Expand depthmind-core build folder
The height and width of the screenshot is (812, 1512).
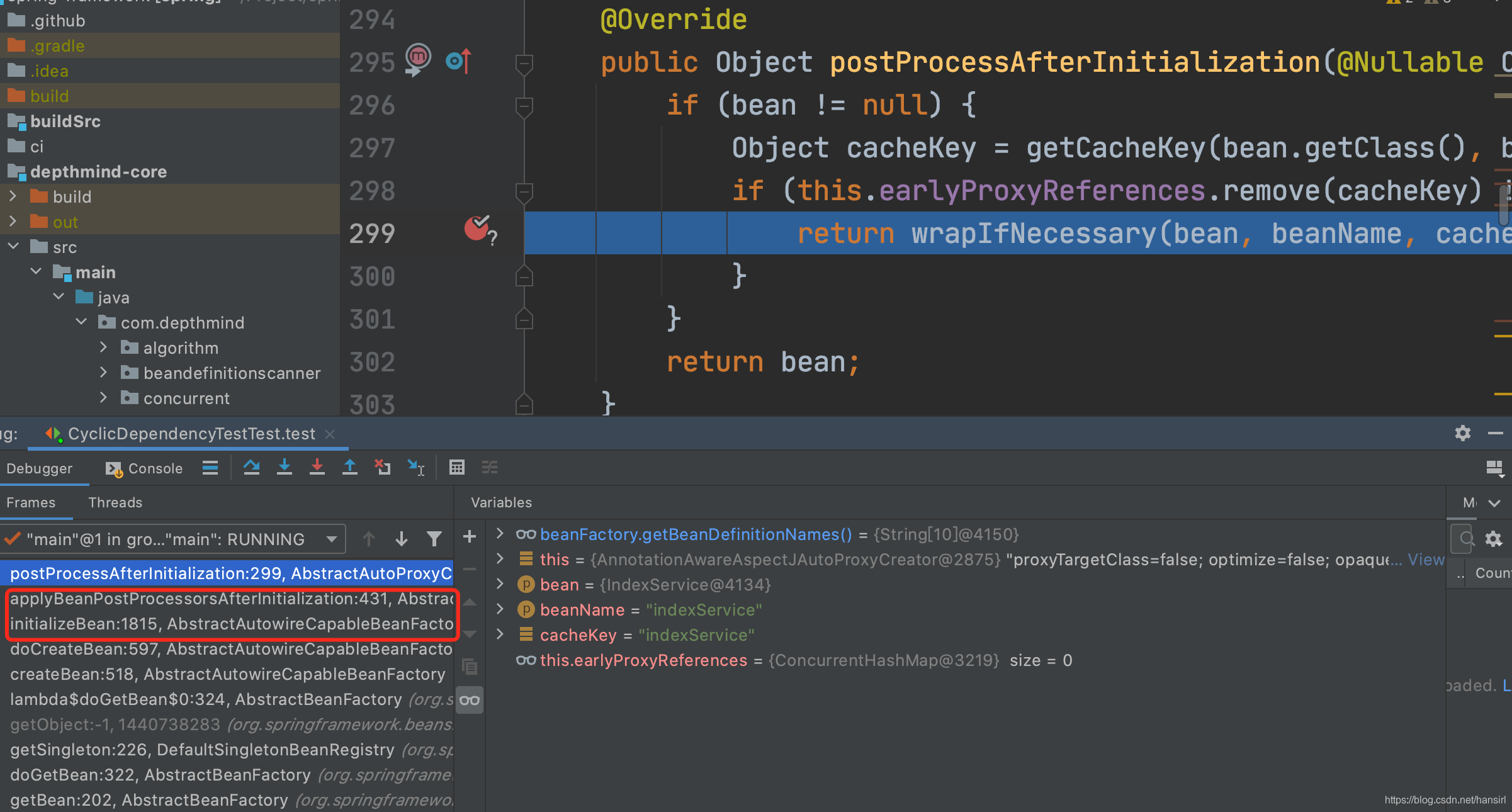tap(13, 196)
